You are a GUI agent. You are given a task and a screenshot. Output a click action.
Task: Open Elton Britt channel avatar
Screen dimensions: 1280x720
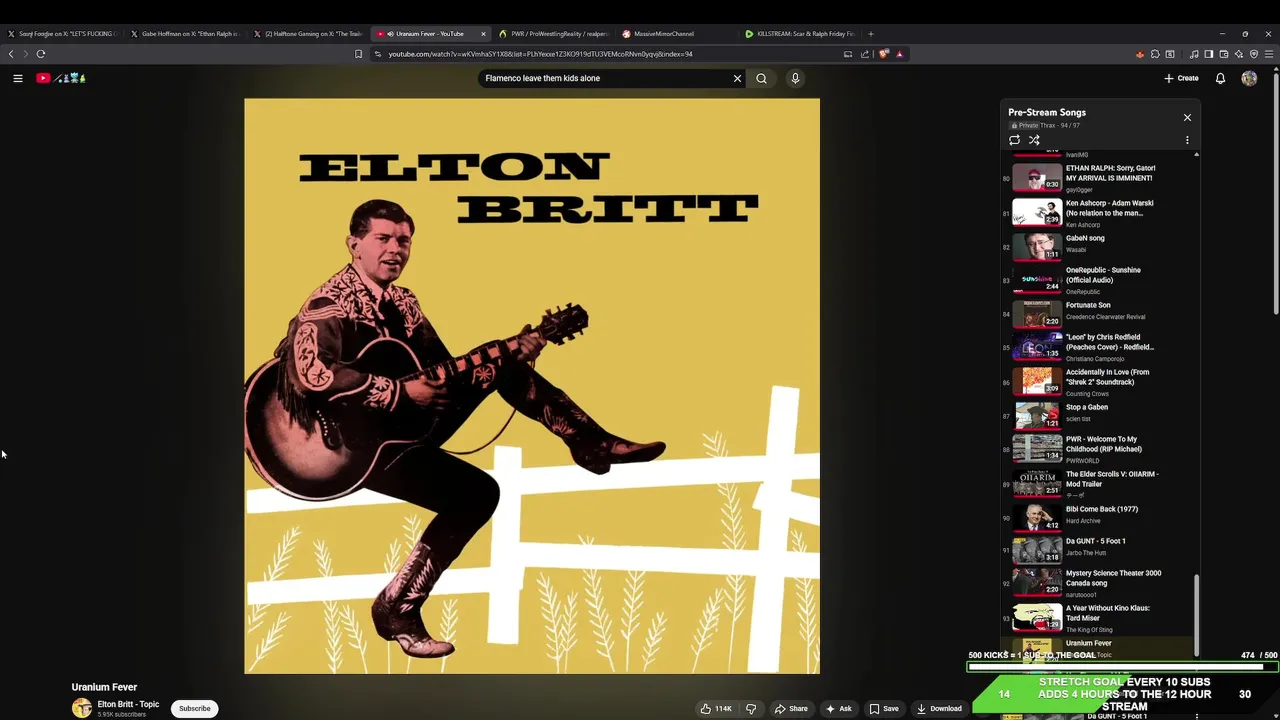pyautogui.click(x=82, y=708)
